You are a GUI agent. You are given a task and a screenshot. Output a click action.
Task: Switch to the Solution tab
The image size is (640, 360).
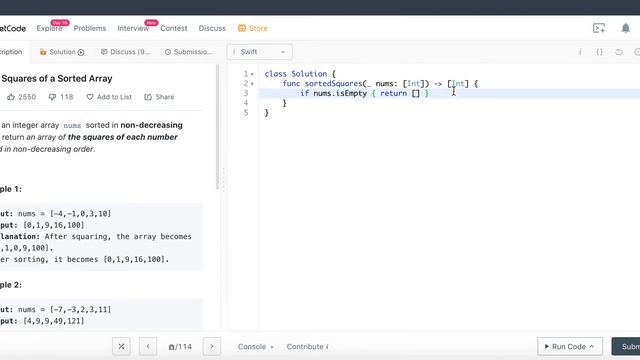pos(62,52)
